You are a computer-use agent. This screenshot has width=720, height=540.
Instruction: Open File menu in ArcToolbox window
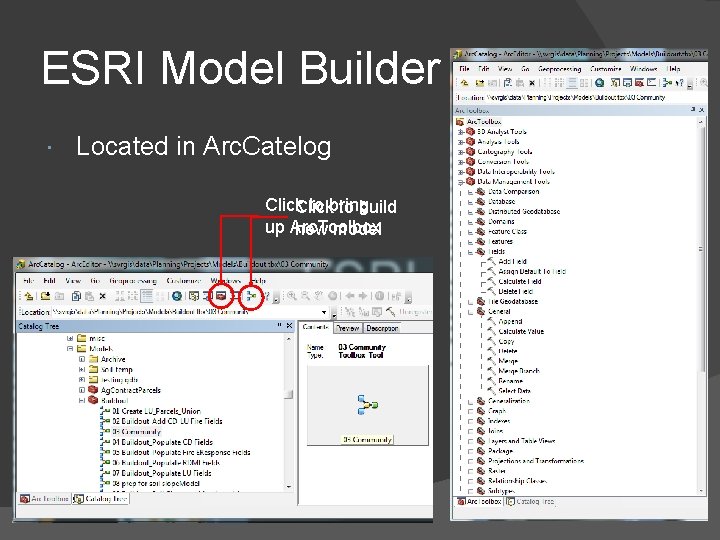(464, 69)
